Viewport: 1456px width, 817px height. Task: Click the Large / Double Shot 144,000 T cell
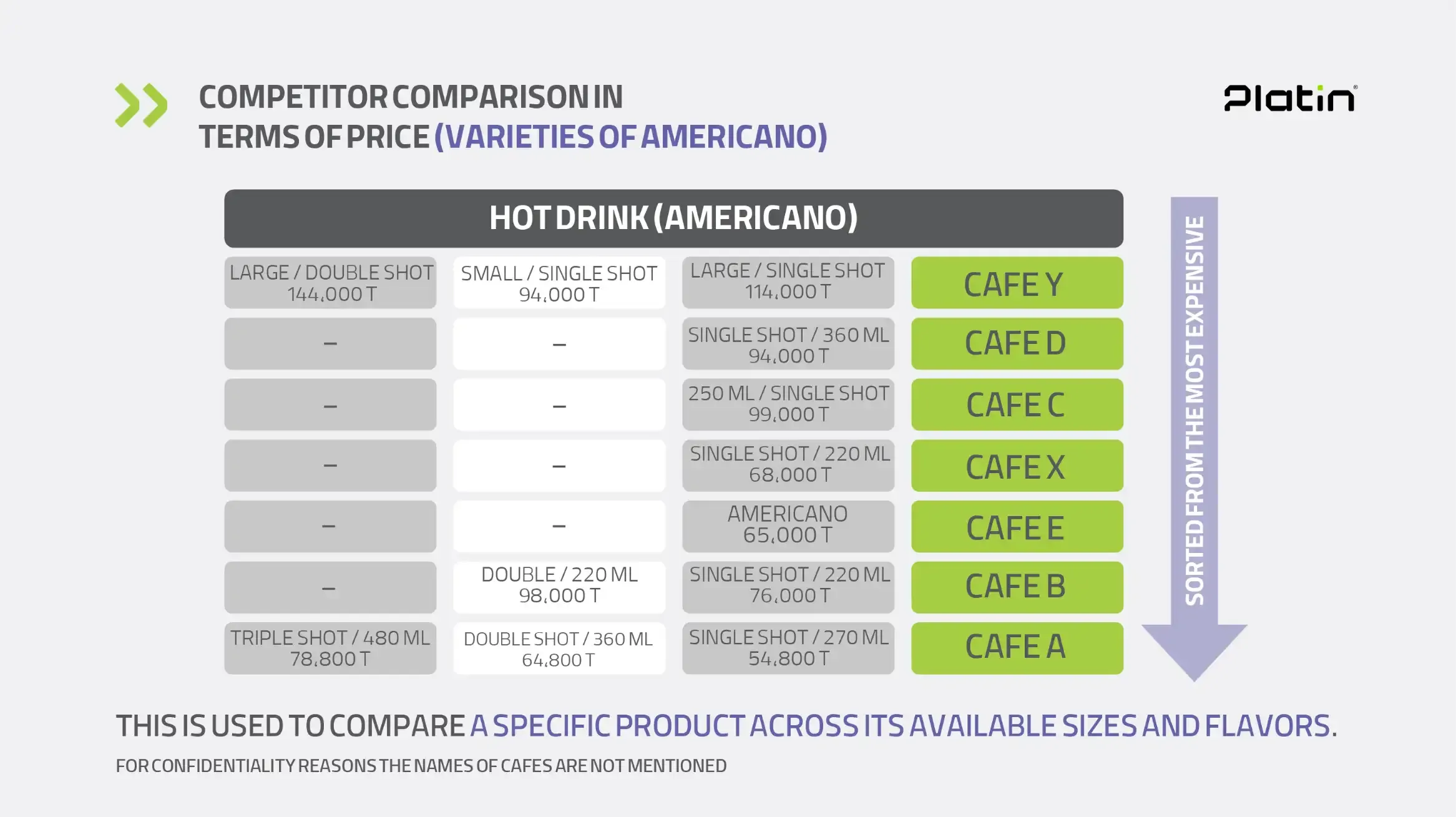pos(330,283)
